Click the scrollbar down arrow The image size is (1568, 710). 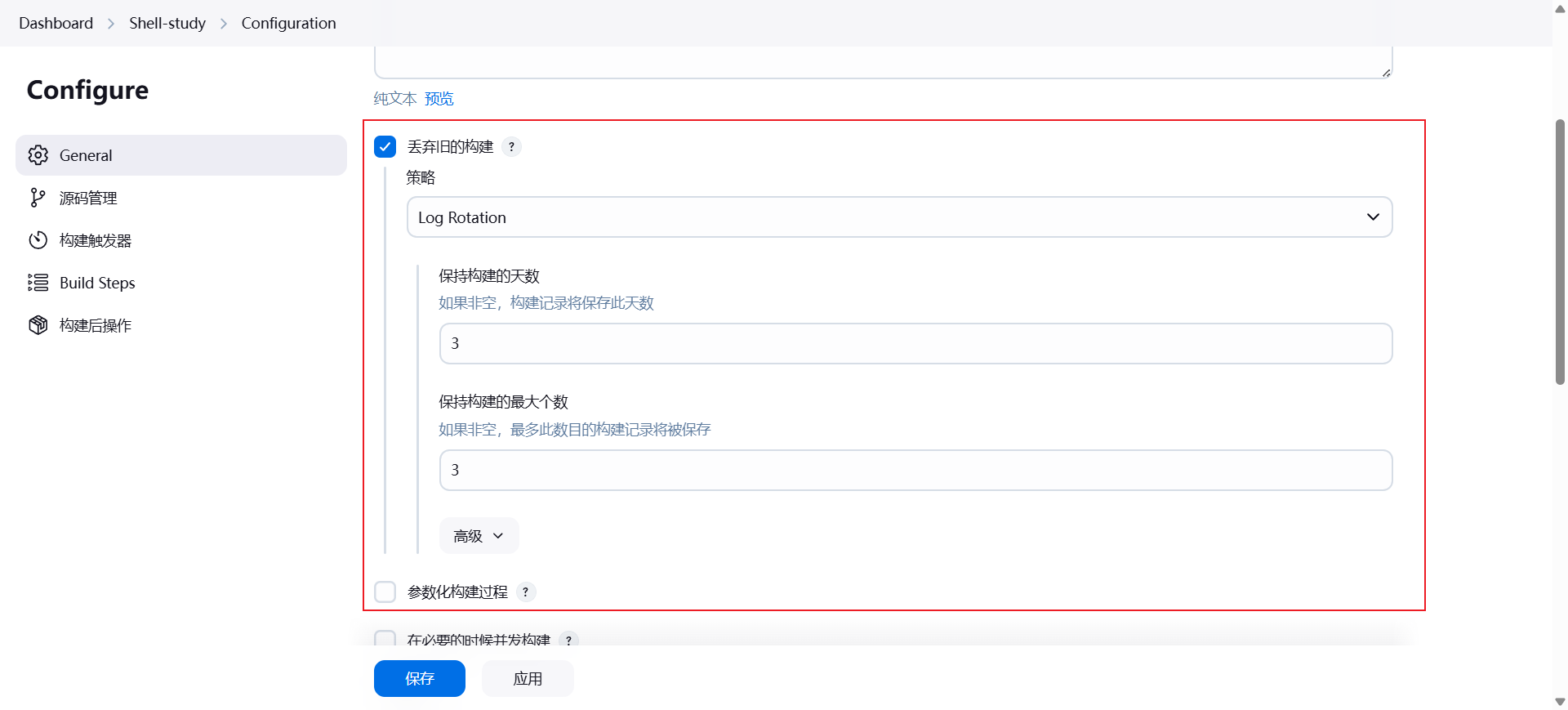pyautogui.click(x=1560, y=702)
